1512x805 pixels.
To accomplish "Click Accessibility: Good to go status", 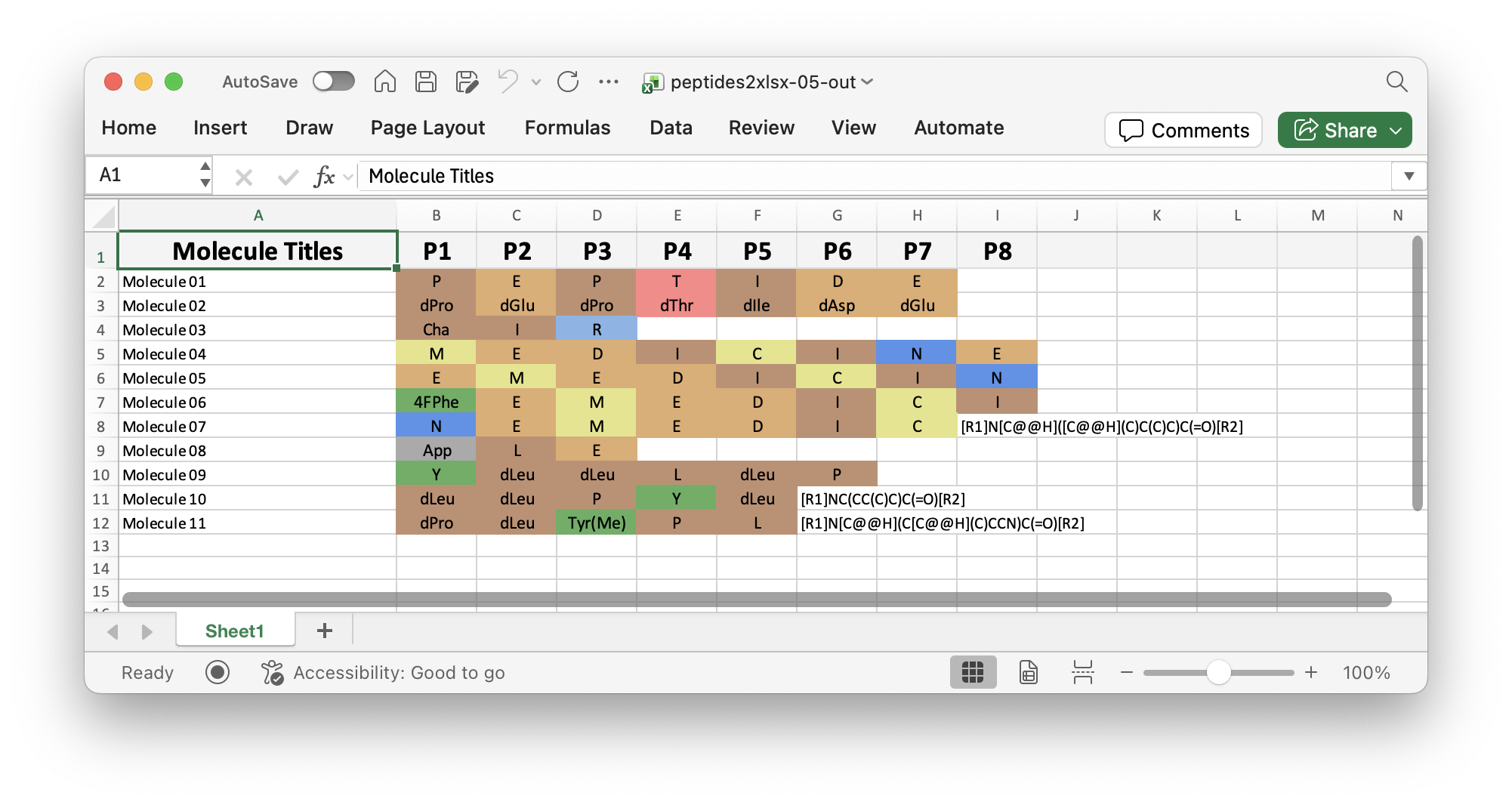I will click(x=399, y=672).
